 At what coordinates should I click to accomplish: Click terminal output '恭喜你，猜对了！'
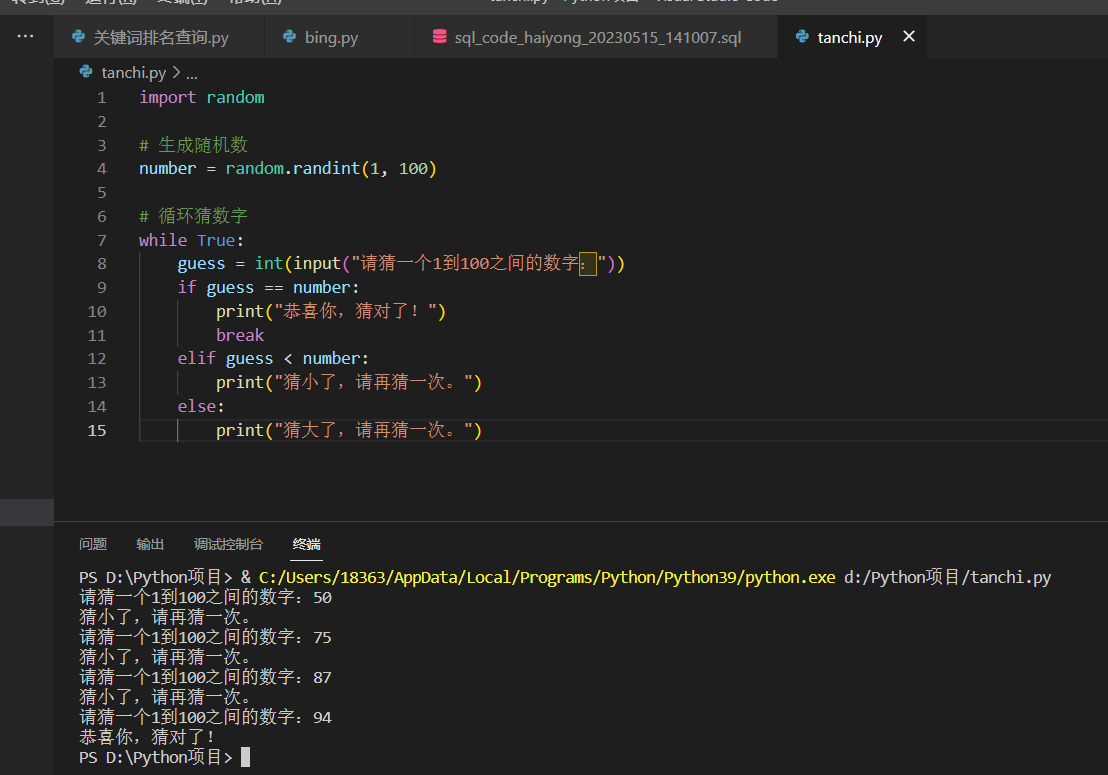point(148,737)
